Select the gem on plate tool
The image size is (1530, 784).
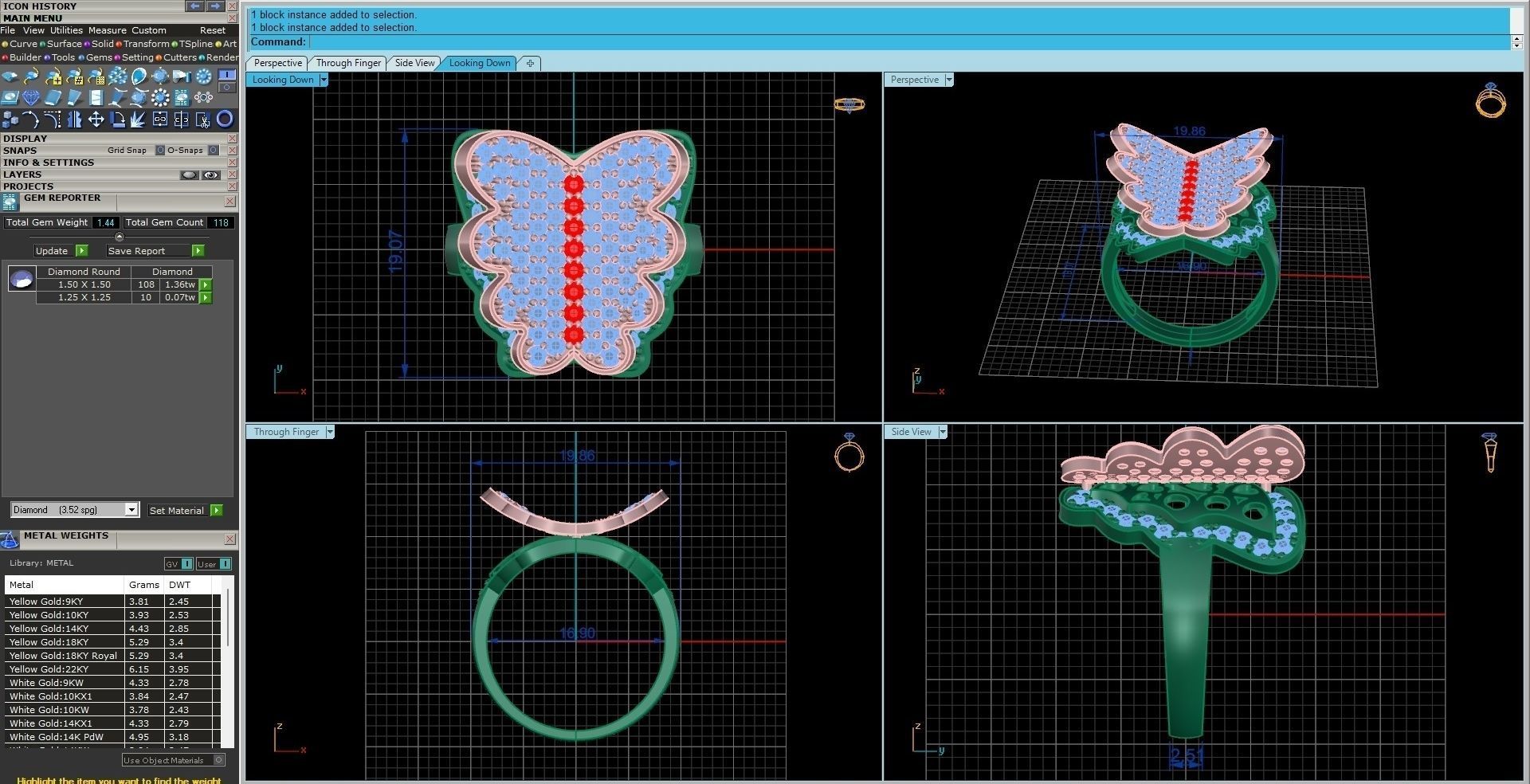(x=10, y=97)
